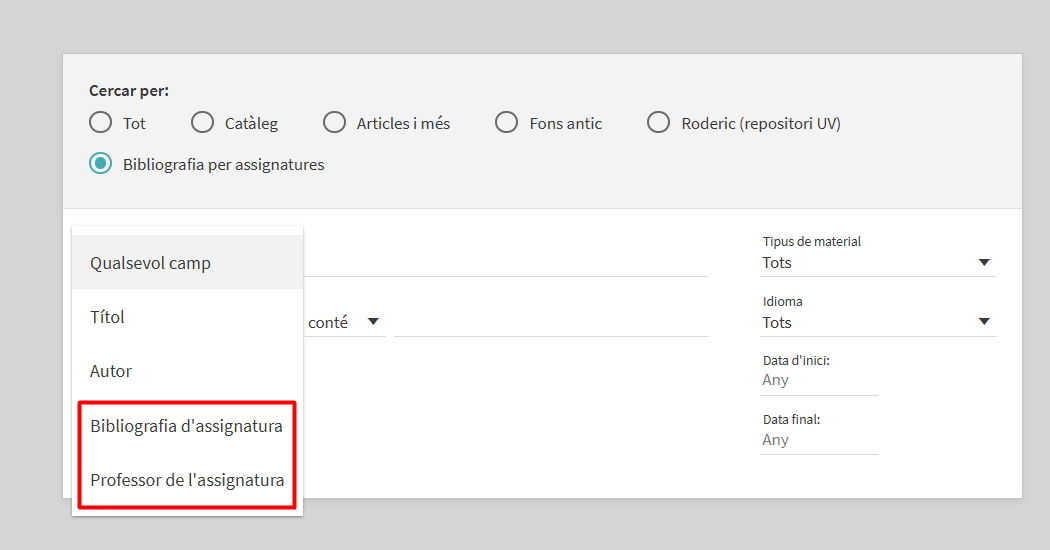Select the Fons antic radio option
The image size is (1050, 550).
506,123
